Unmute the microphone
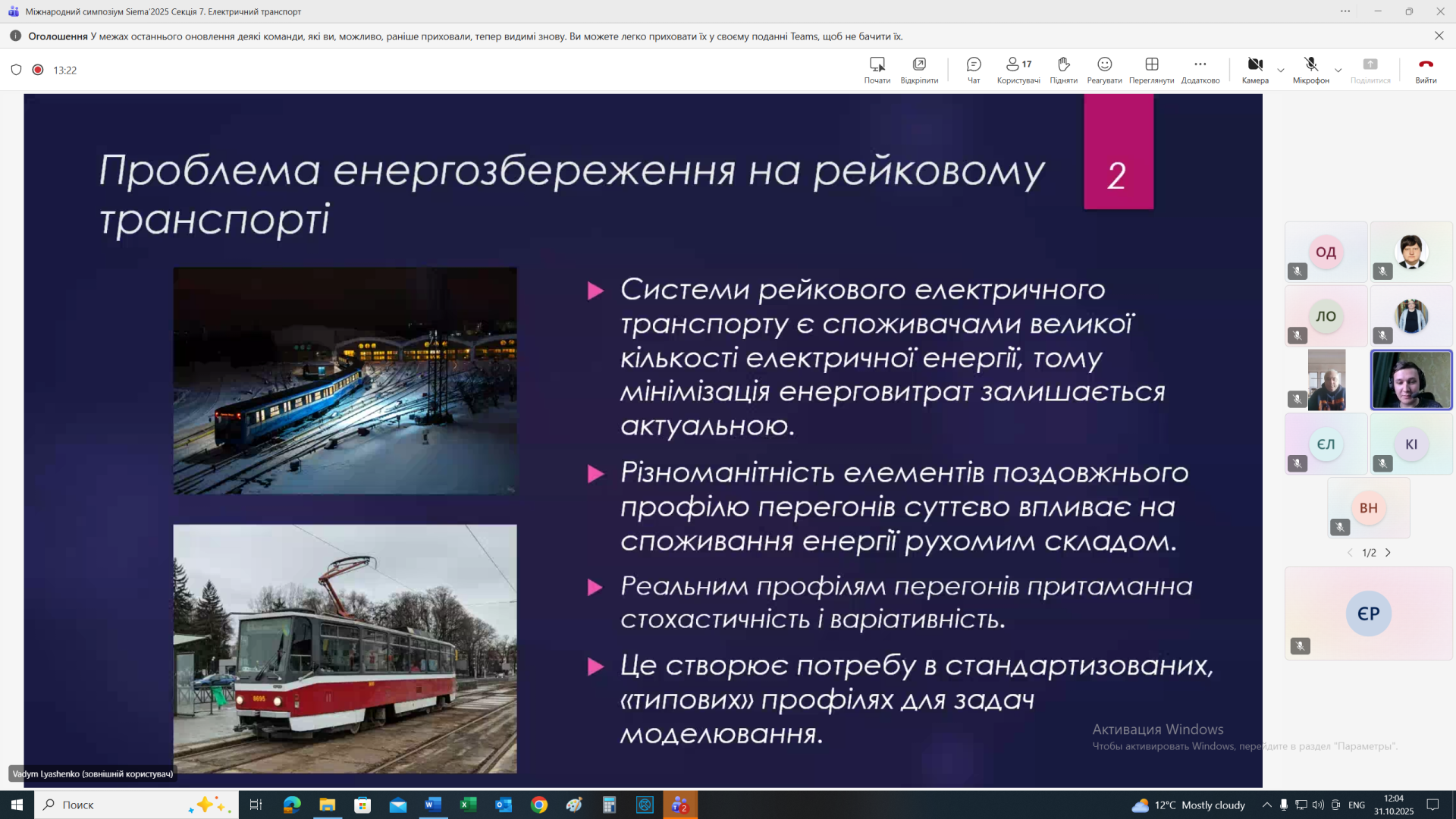Screen dimensions: 1456x819 point(1310,69)
